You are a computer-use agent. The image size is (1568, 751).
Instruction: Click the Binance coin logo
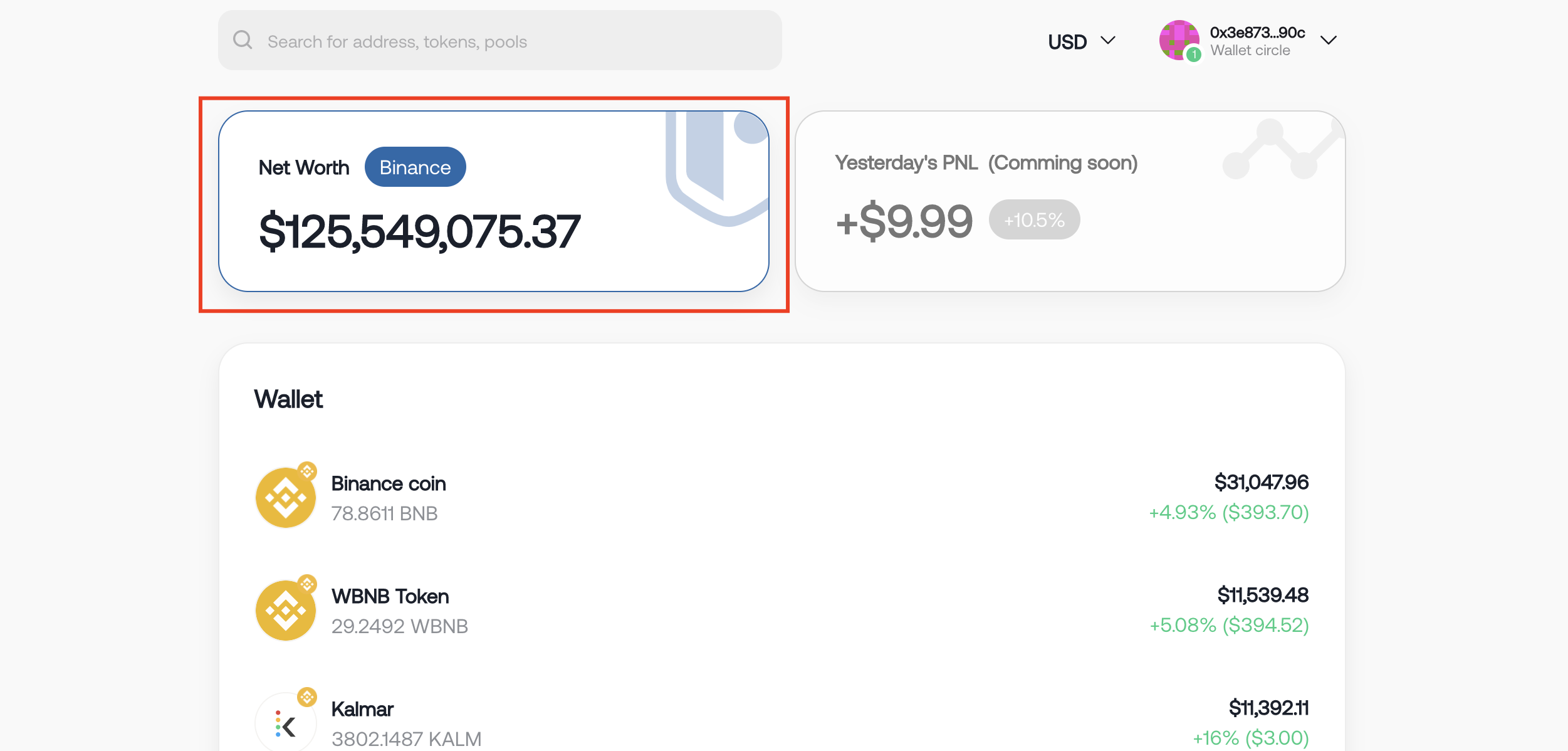tap(286, 497)
